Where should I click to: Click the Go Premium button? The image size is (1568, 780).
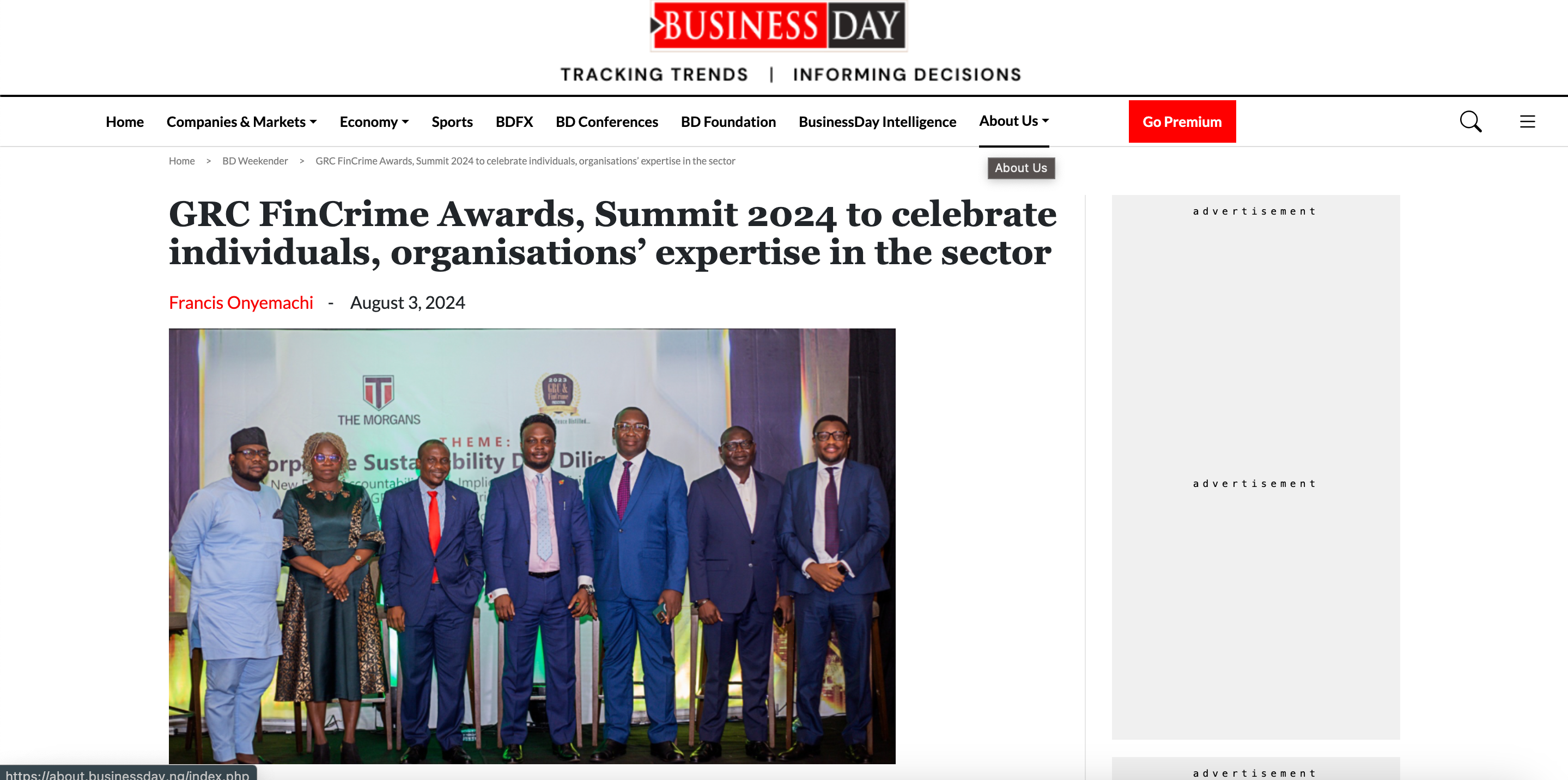click(1182, 121)
